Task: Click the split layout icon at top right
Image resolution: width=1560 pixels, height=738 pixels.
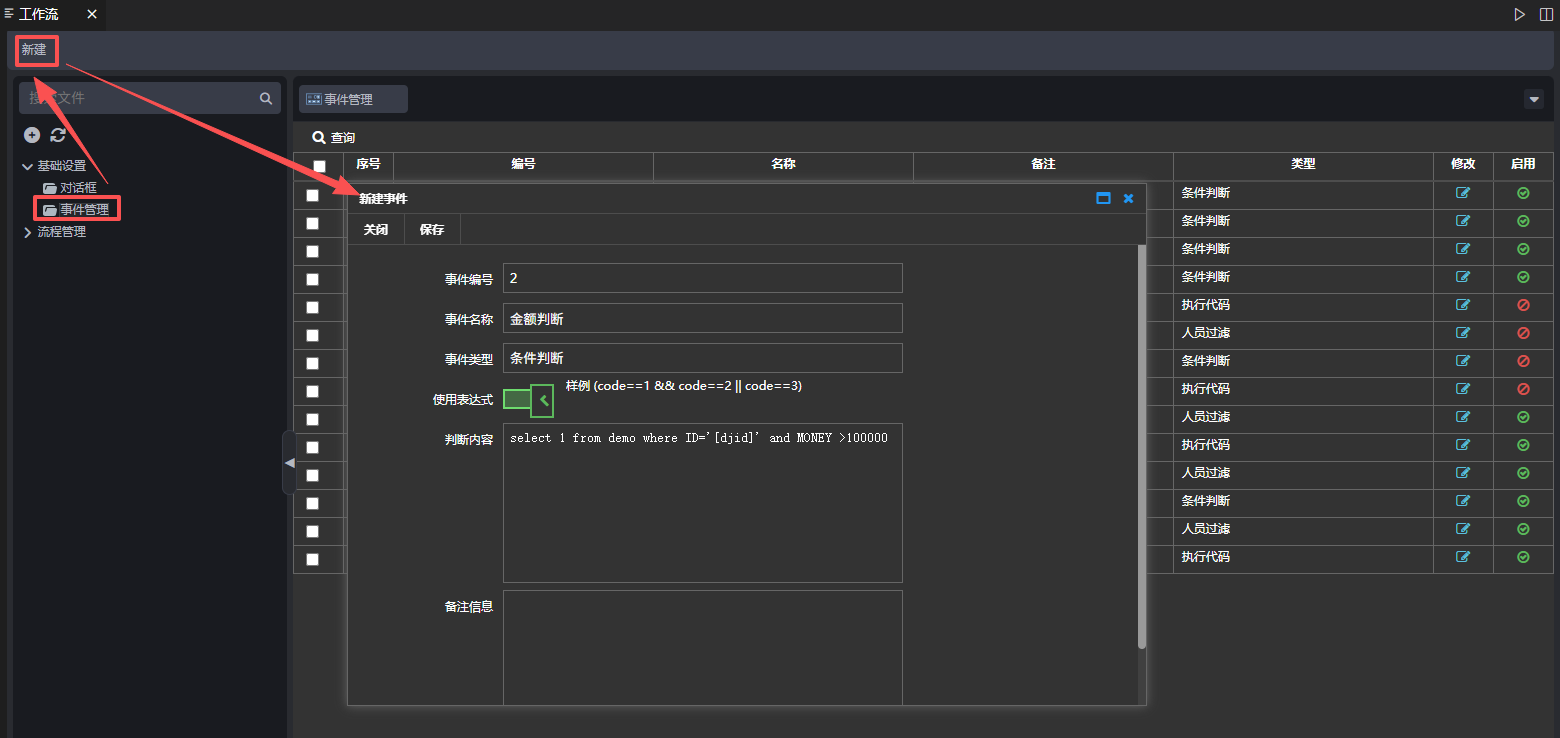Action: pos(1546,14)
